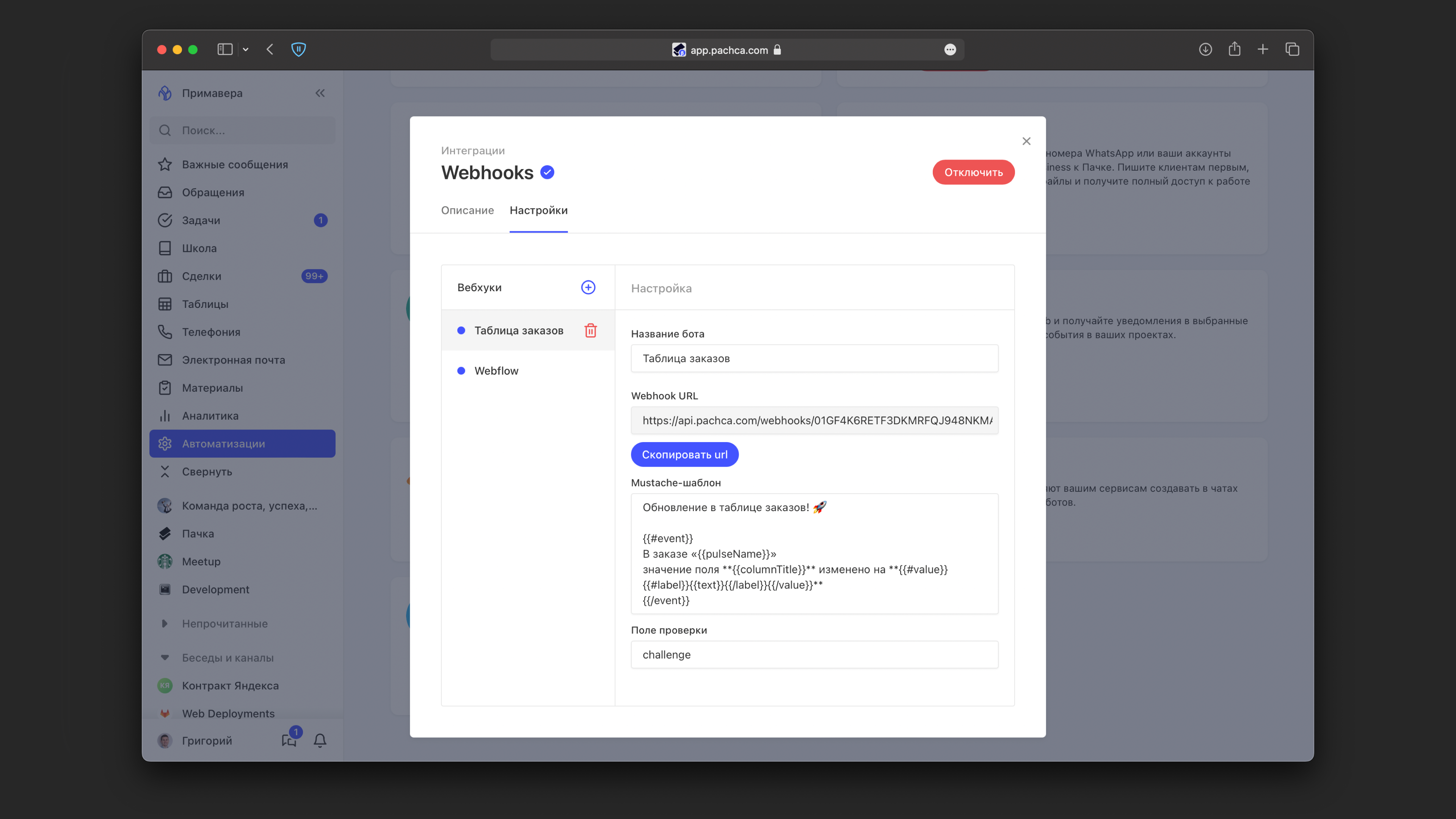Viewport: 1456px width, 819px height.
Task: Open Материалы section
Action: pyautogui.click(x=242, y=388)
